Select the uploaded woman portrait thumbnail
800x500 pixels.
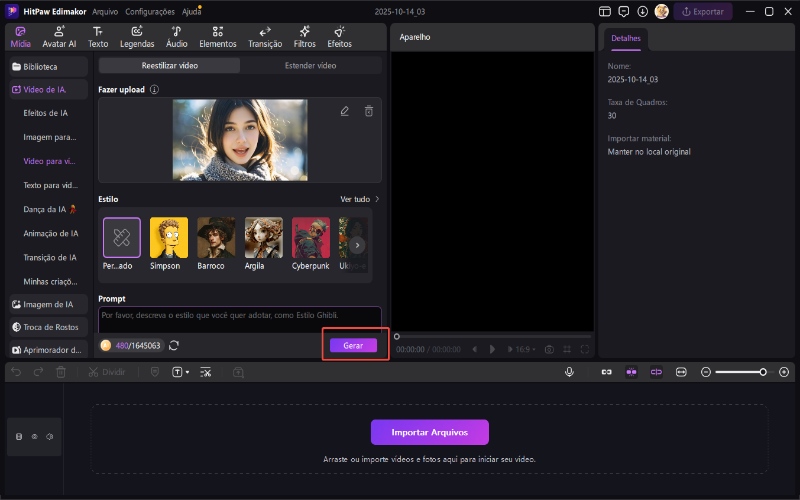[x=240, y=140]
